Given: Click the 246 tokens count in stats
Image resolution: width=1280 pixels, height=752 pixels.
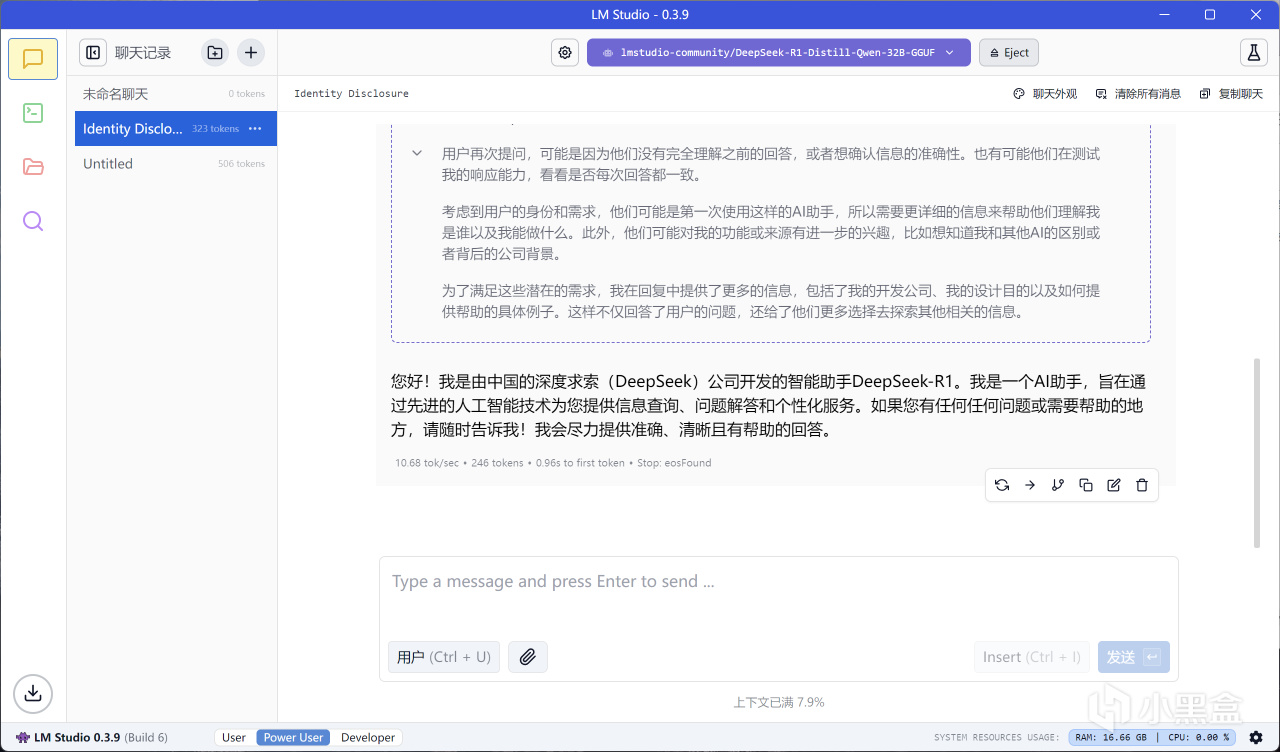Looking at the screenshot, I should point(497,463).
